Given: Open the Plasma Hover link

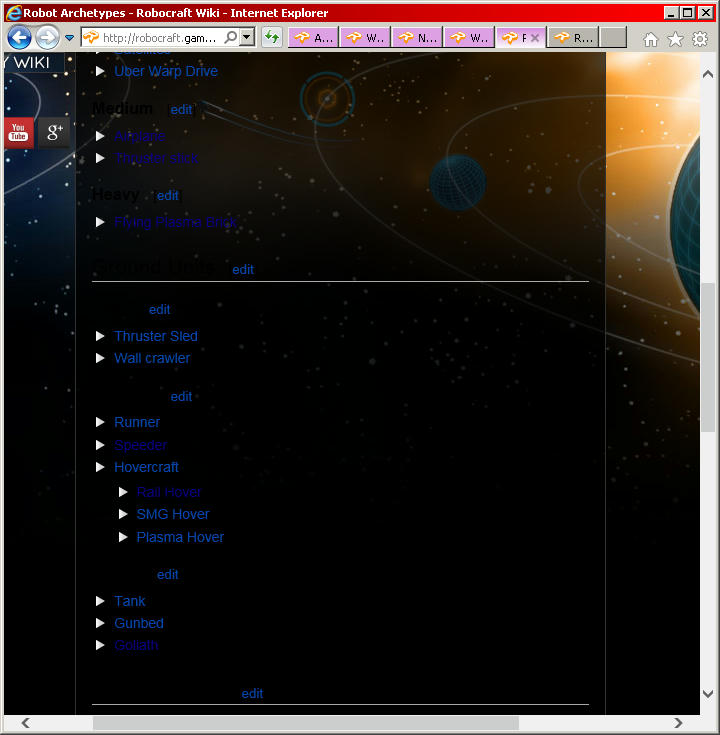Looking at the screenshot, I should tap(180, 537).
